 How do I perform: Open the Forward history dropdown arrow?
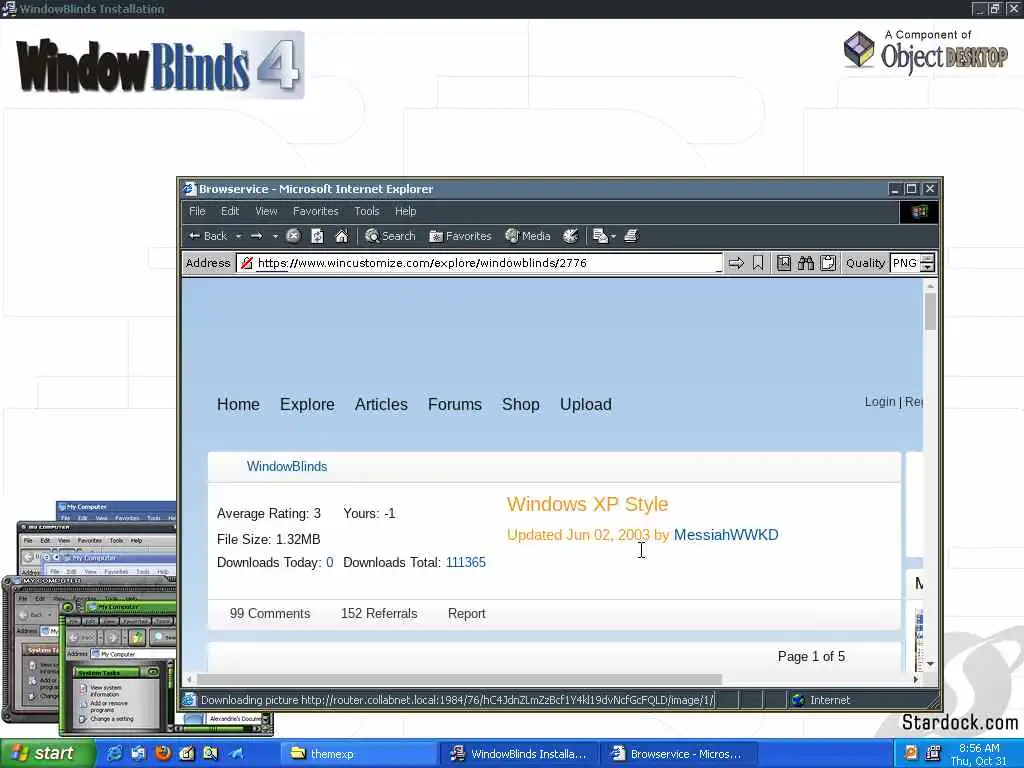(x=275, y=236)
